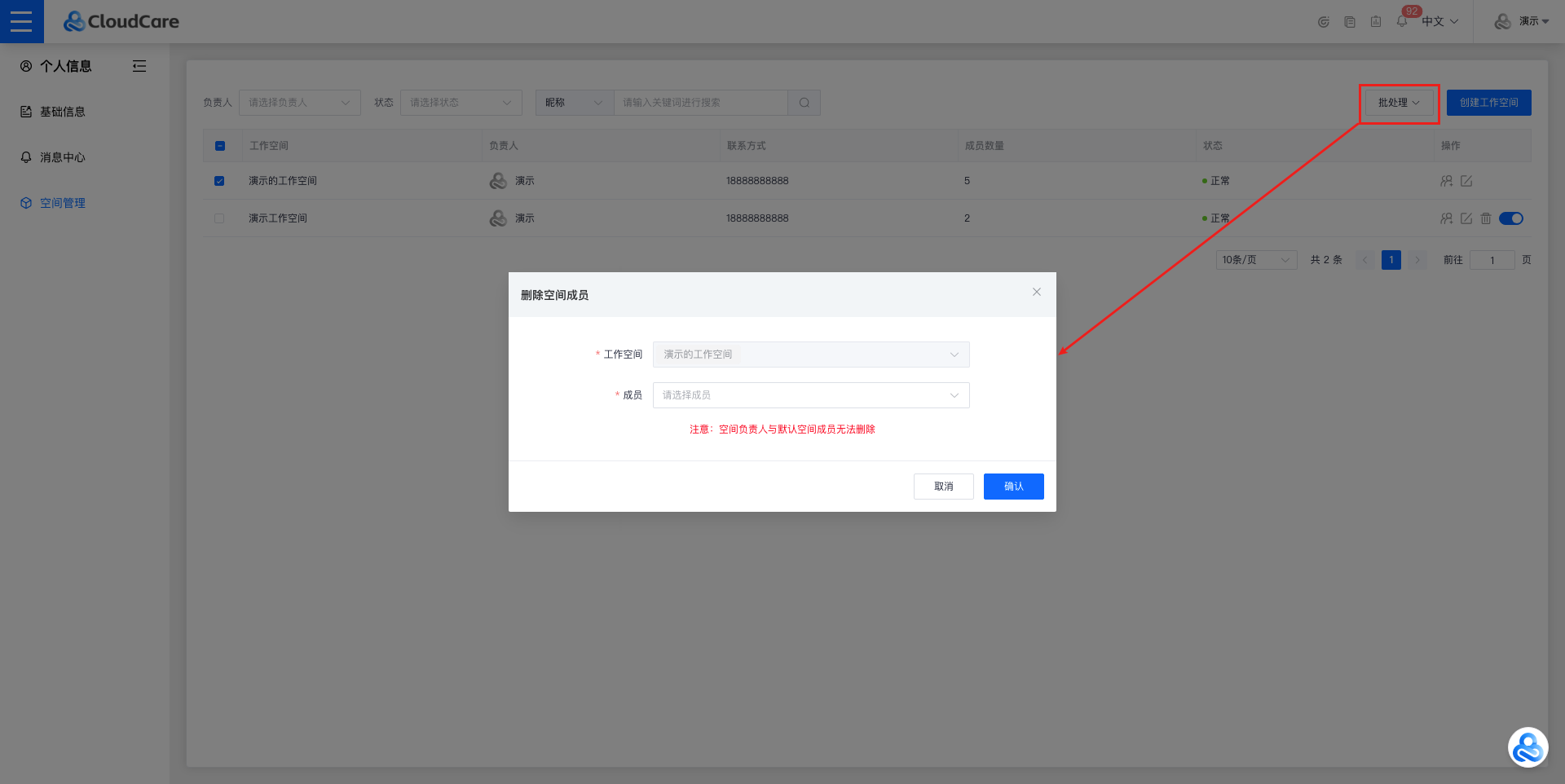
Task: Open the 批处理 batch actions dropdown
Action: 1399,103
